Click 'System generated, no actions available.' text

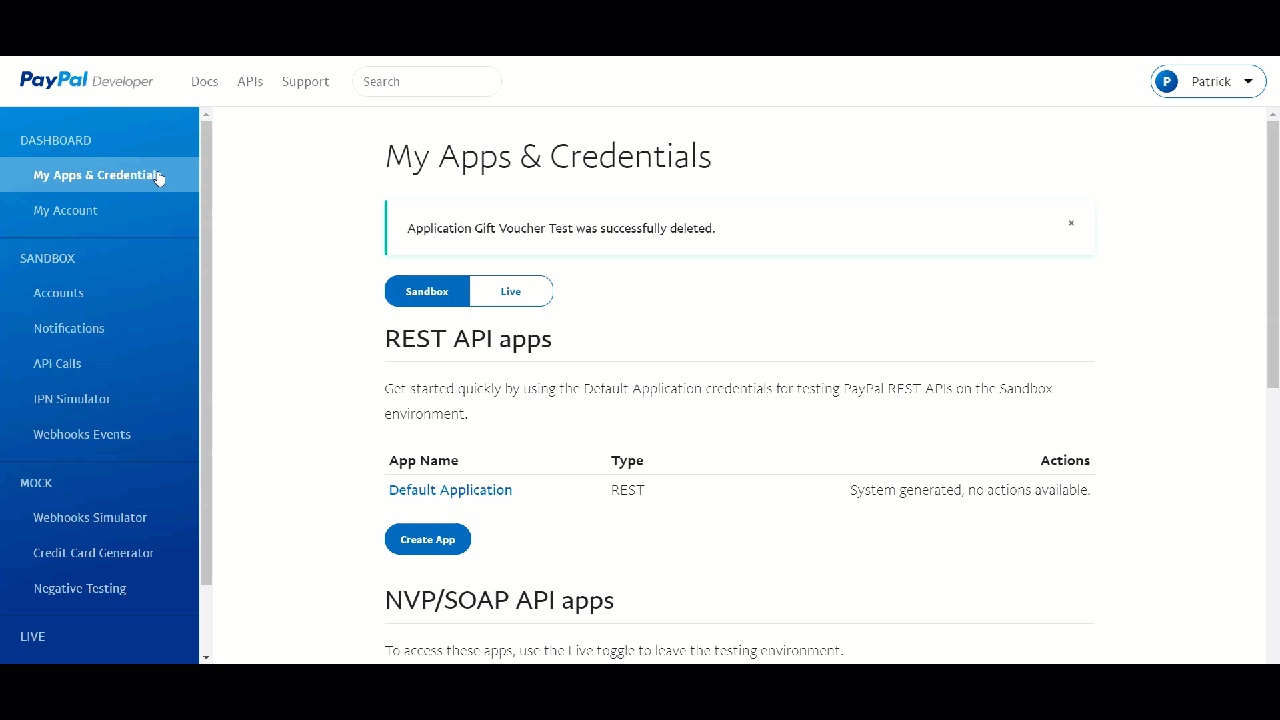pos(970,490)
